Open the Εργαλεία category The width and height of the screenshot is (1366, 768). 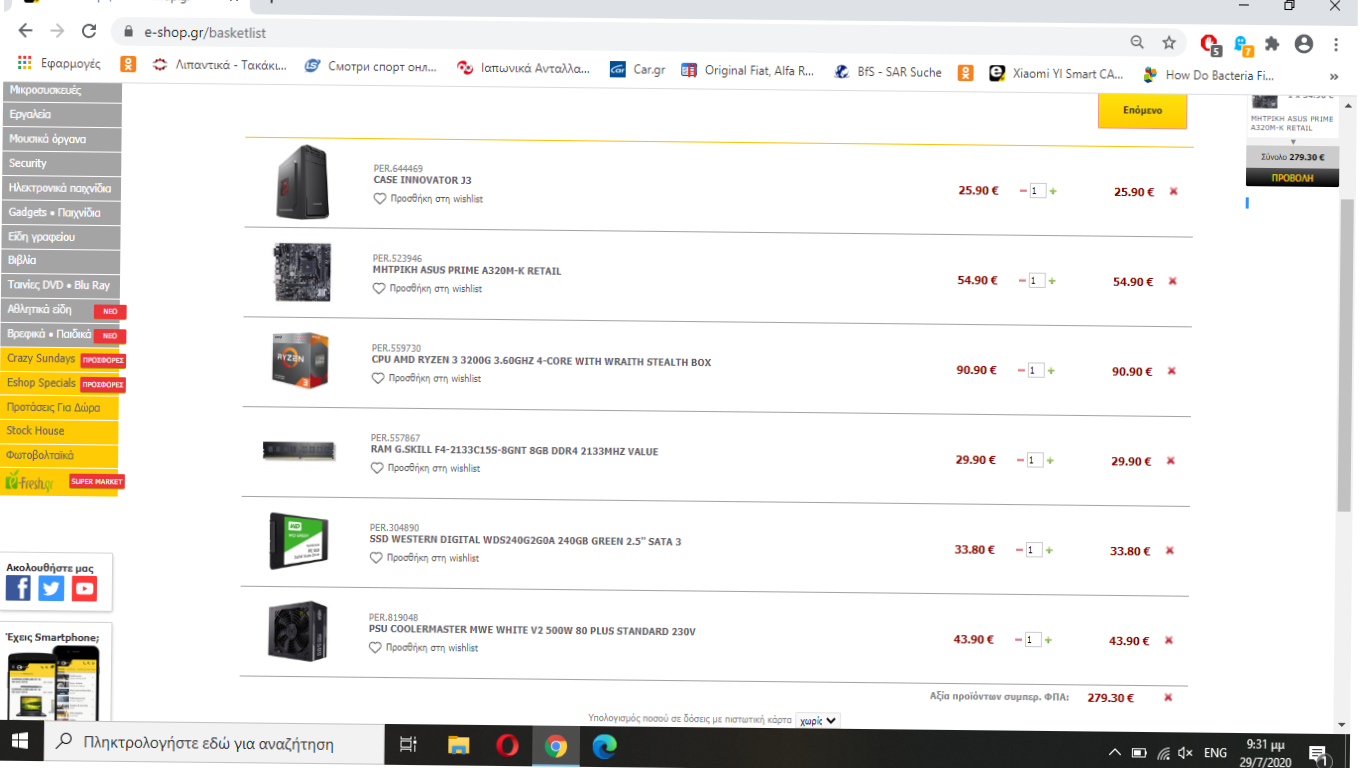click(61, 115)
